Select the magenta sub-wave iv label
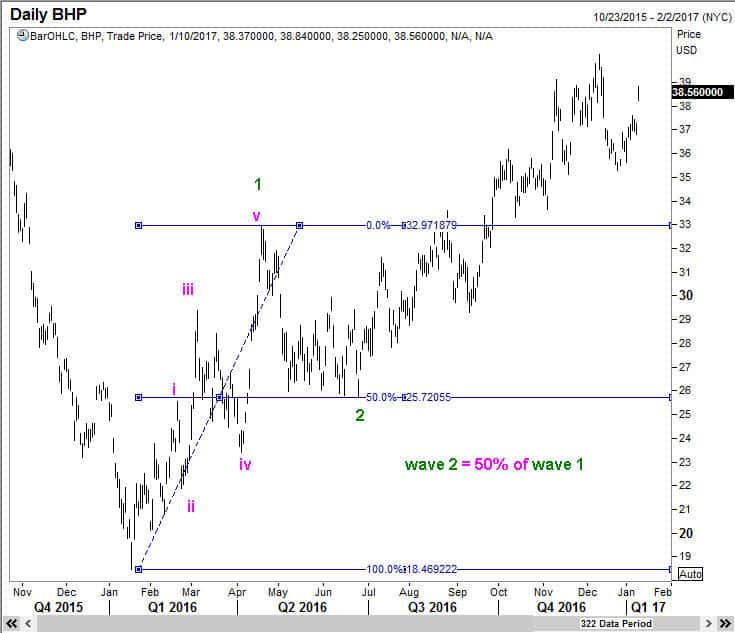735x633 pixels. (245, 464)
